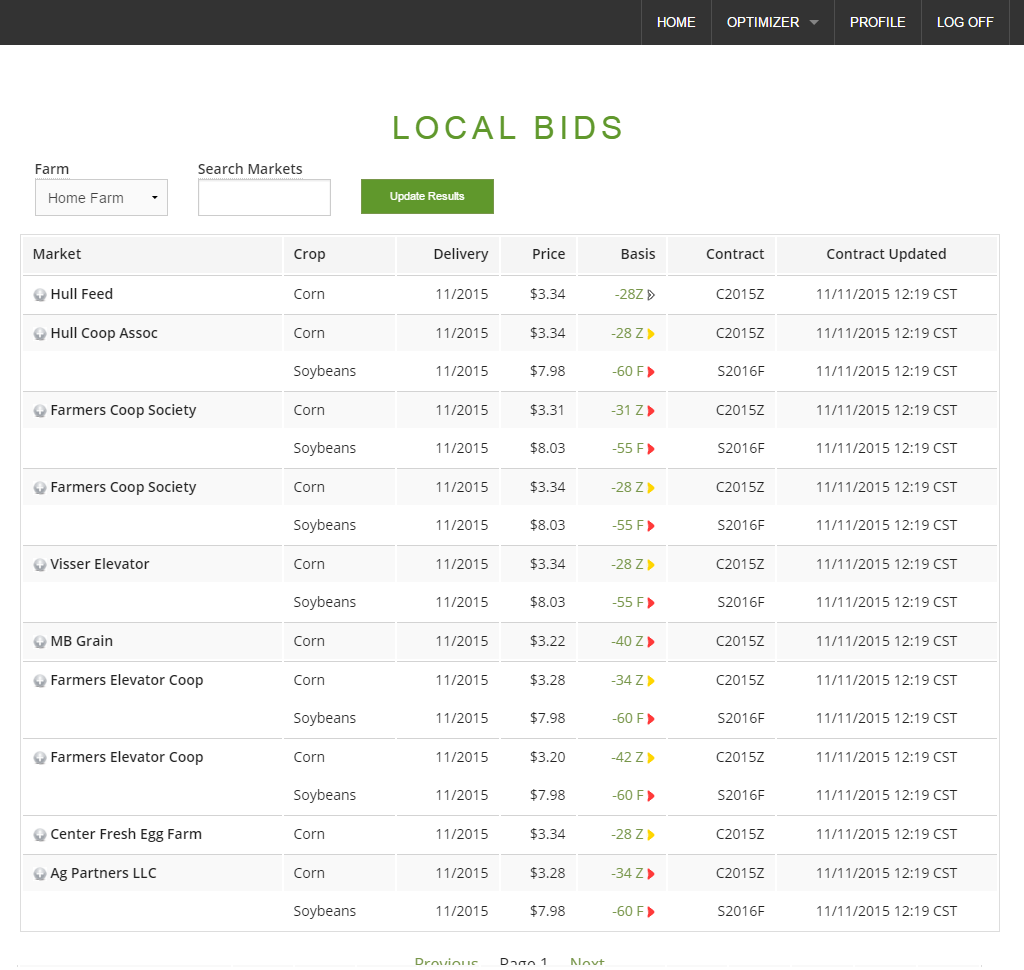Screen dimensions: 1024x970
Task: Expand the Hull Coop Assoc market row
Action: [x=40, y=334]
